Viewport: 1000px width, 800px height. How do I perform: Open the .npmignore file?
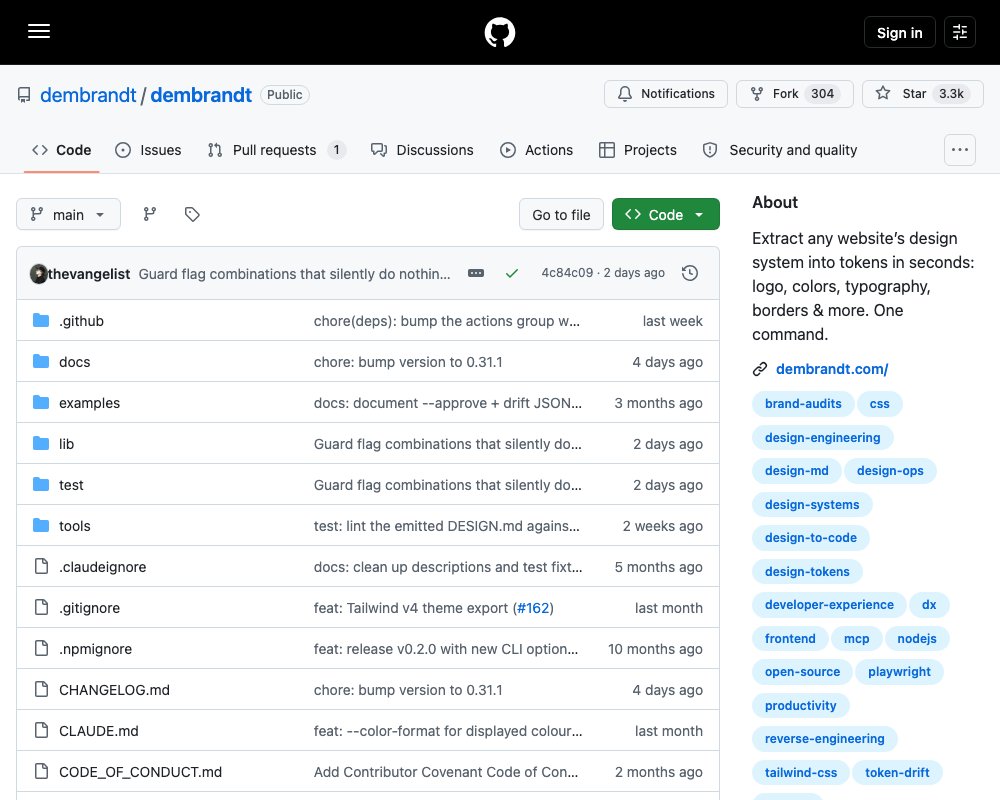tap(96, 649)
